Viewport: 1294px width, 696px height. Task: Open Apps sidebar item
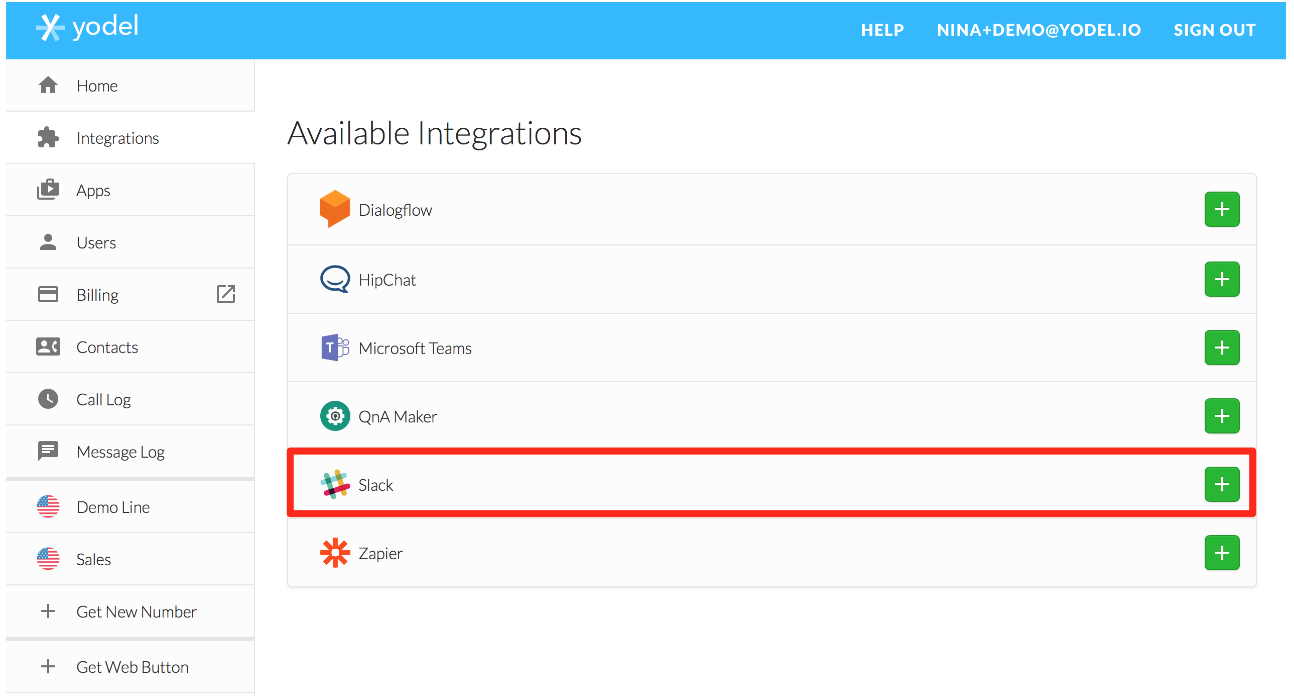coord(130,190)
